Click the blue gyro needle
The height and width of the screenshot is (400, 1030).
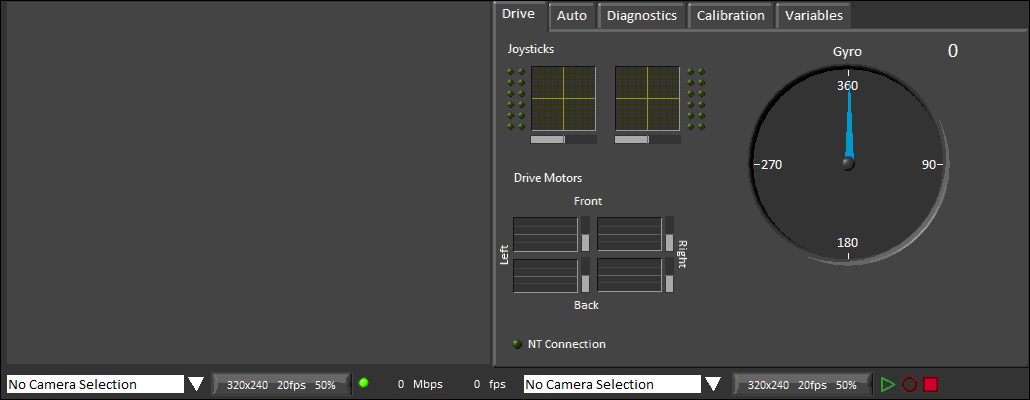pyautogui.click(x=849, y=127)
